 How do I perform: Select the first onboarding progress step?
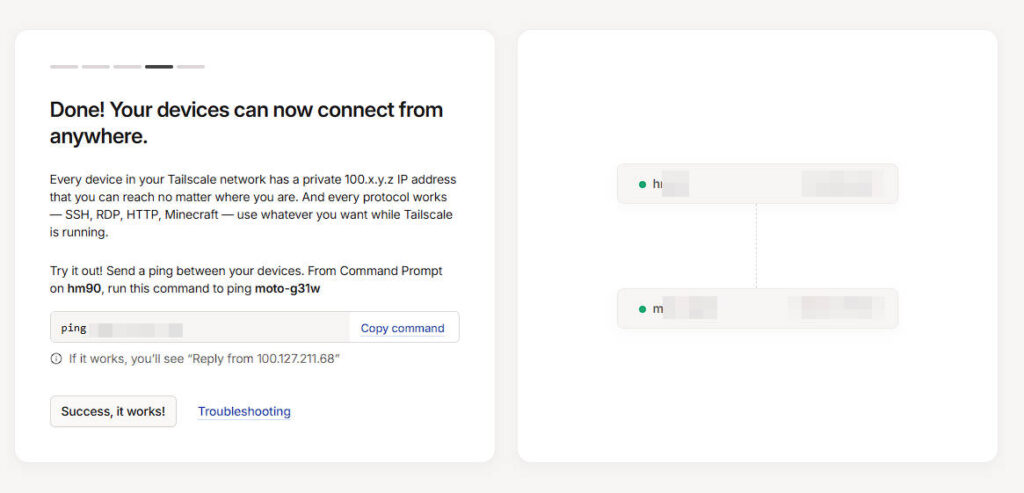(64, 67)
